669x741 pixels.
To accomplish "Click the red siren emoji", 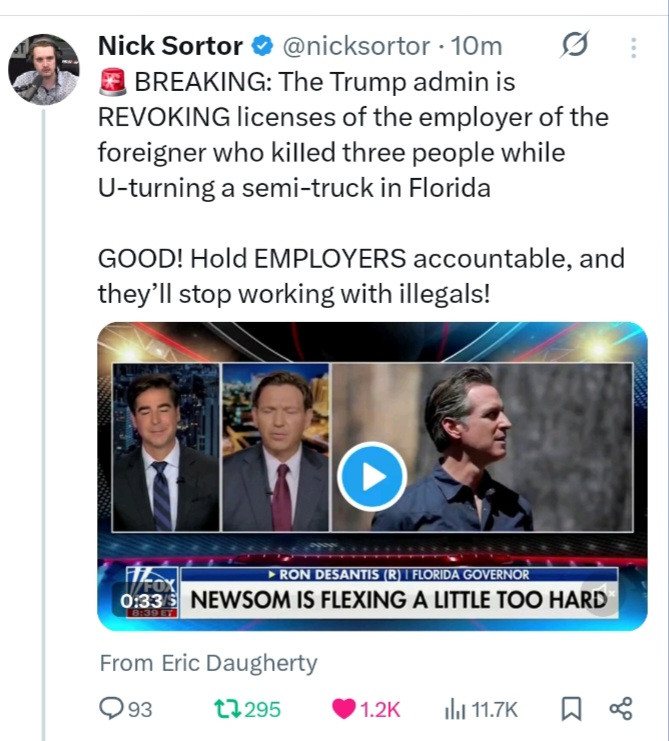I will [111, 82].
